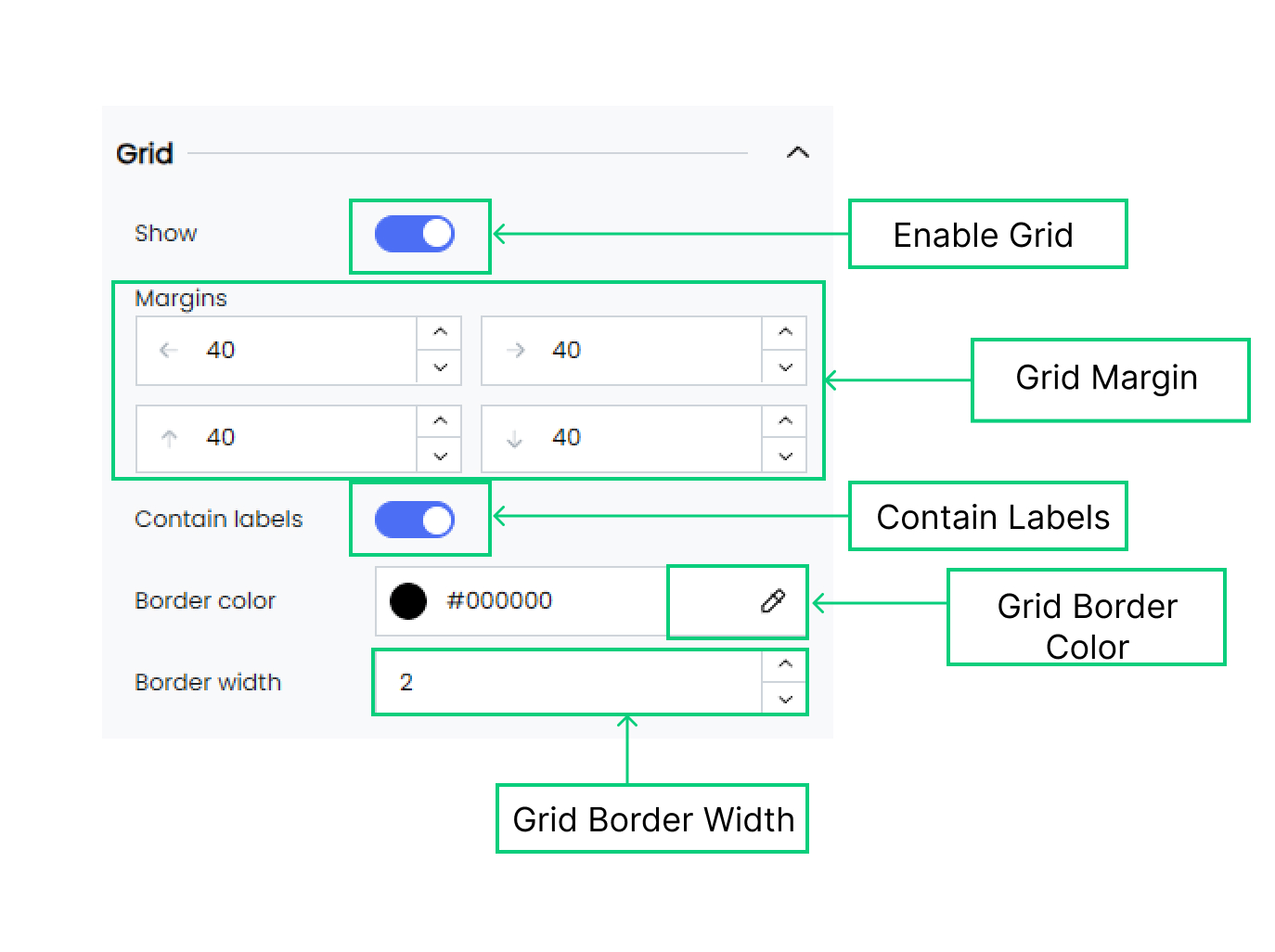This screenshot has height=952, width=1275.
Task: Increase the right margin value
Action: 785,332
